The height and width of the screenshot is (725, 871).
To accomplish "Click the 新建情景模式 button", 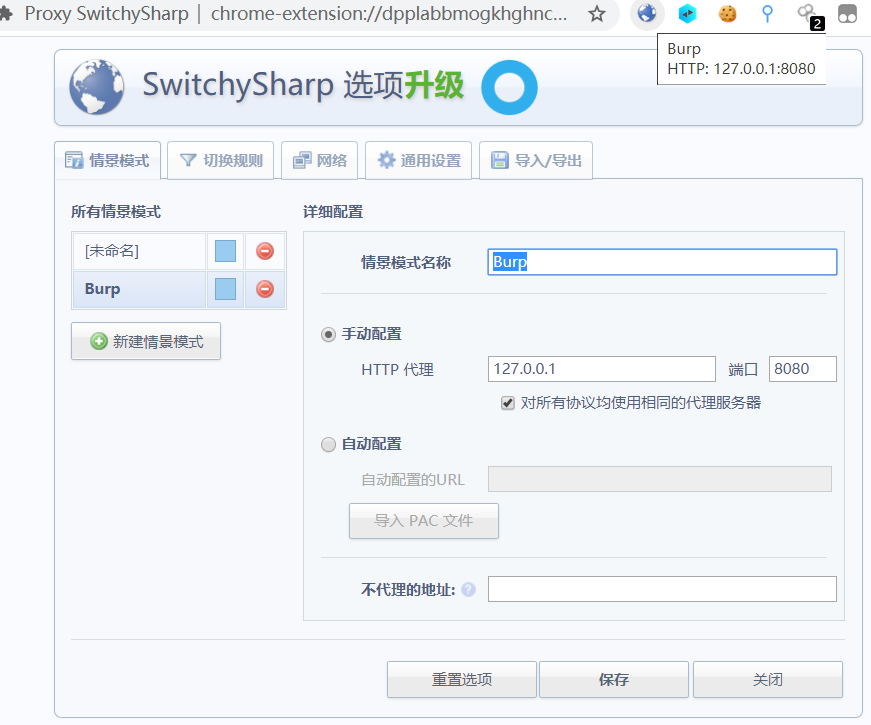I will click(146, 341).
